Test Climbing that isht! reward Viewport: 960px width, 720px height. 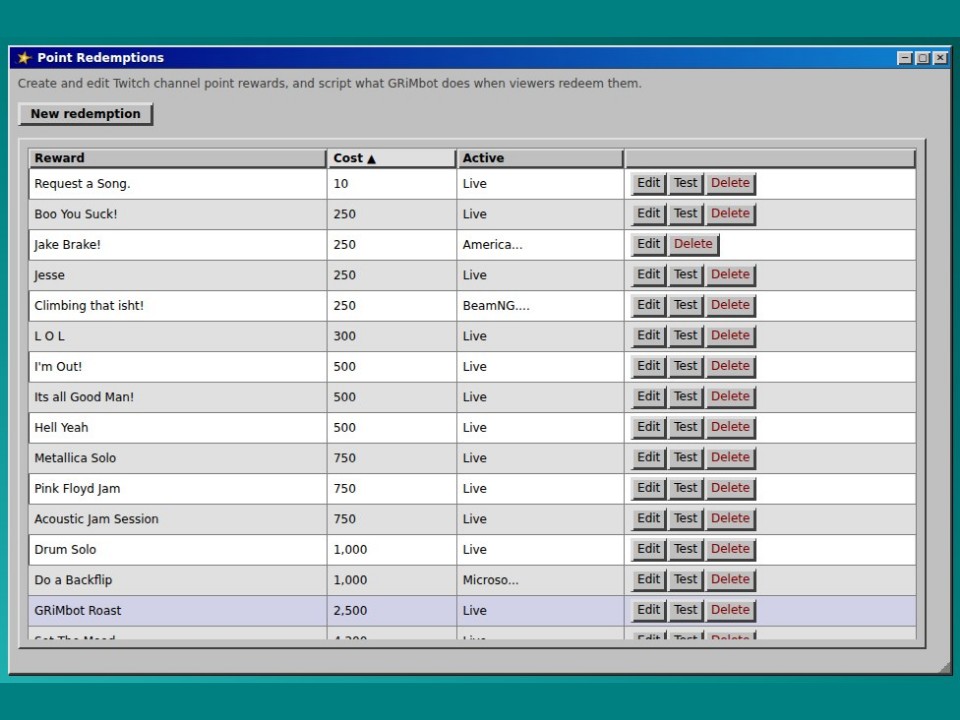[x=686, y=305]
